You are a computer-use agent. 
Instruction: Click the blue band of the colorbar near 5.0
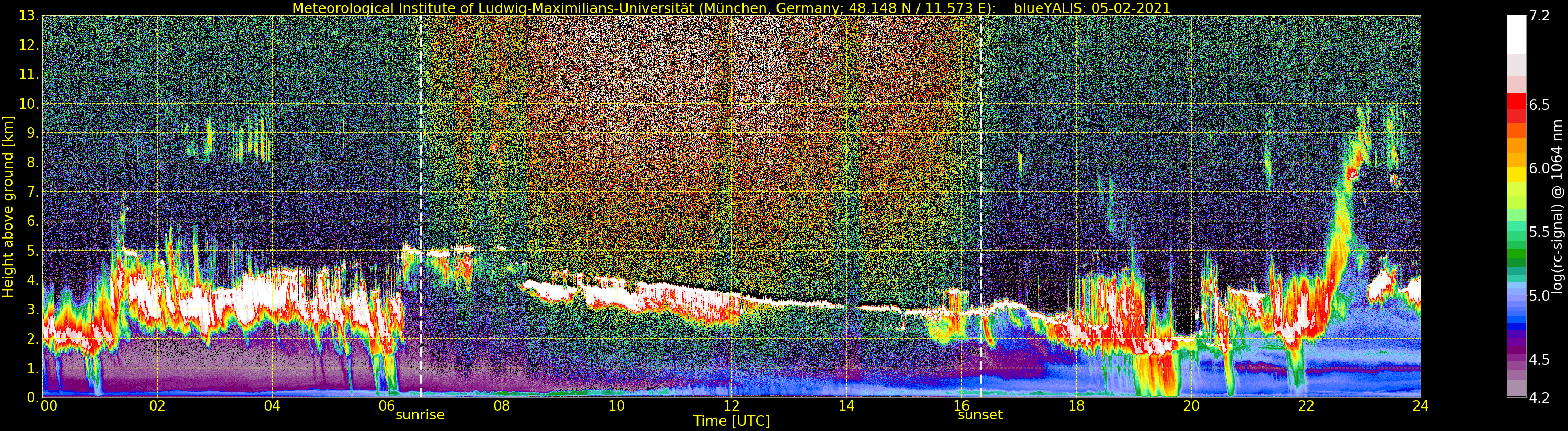pyautogui.click(x=1516, y=297)
